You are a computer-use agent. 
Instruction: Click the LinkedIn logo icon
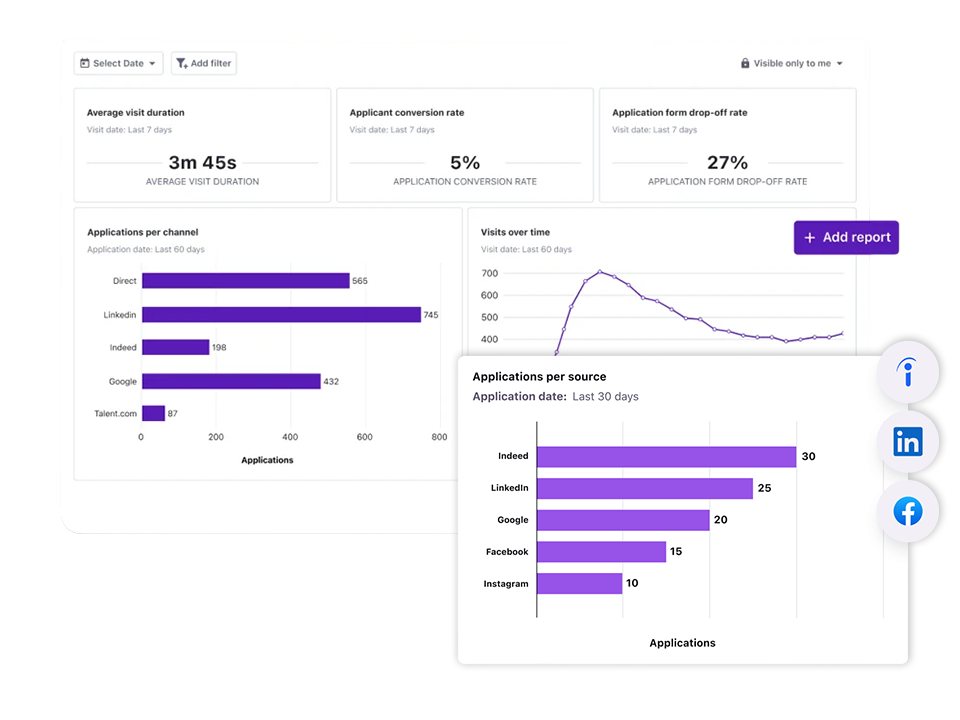tap(907, 441)
